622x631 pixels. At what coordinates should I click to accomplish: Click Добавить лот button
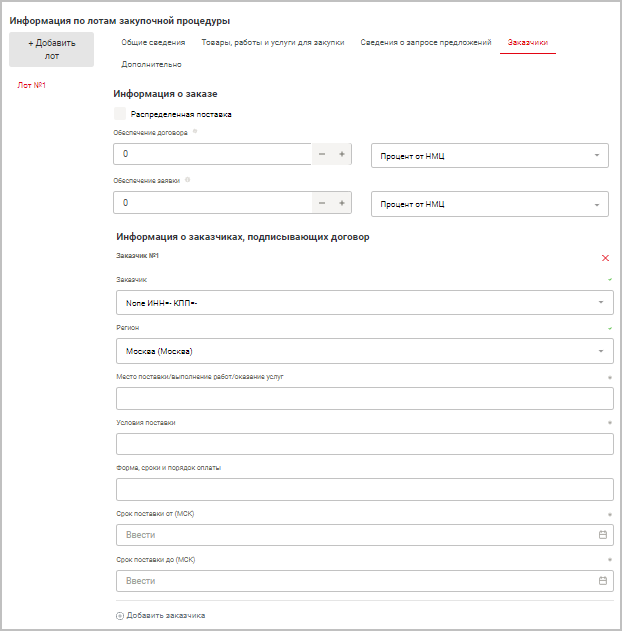click(x=51, y=49)
